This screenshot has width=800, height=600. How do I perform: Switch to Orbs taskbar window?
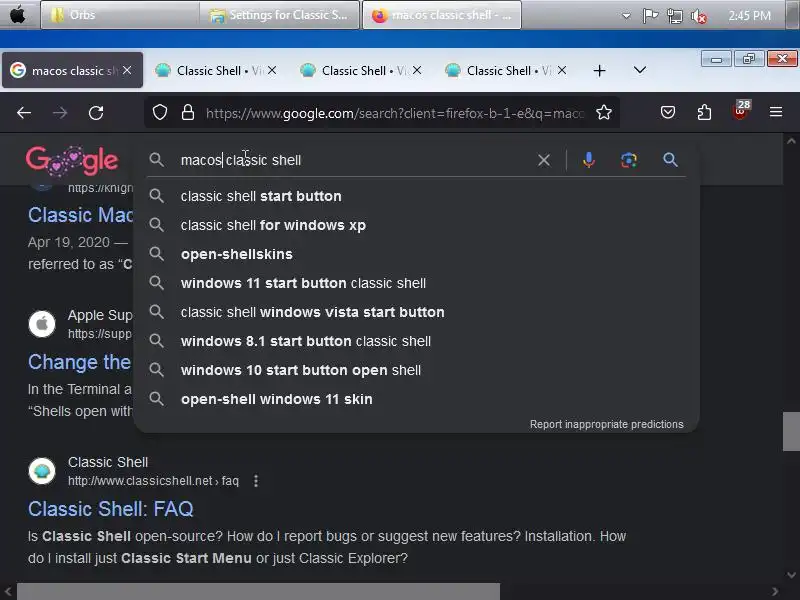tap(120, 15)
